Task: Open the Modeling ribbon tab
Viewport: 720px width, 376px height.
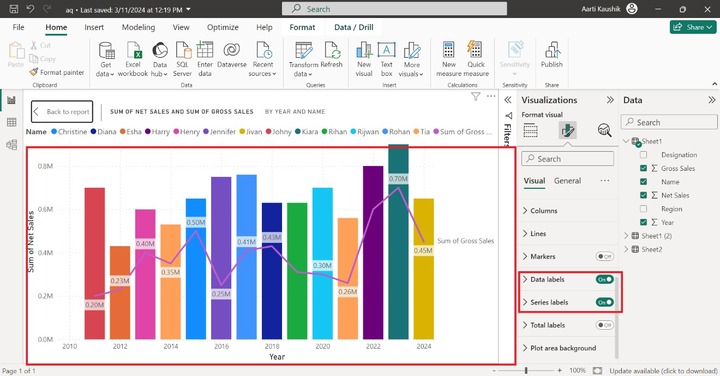Action: (x=138, y=28)
